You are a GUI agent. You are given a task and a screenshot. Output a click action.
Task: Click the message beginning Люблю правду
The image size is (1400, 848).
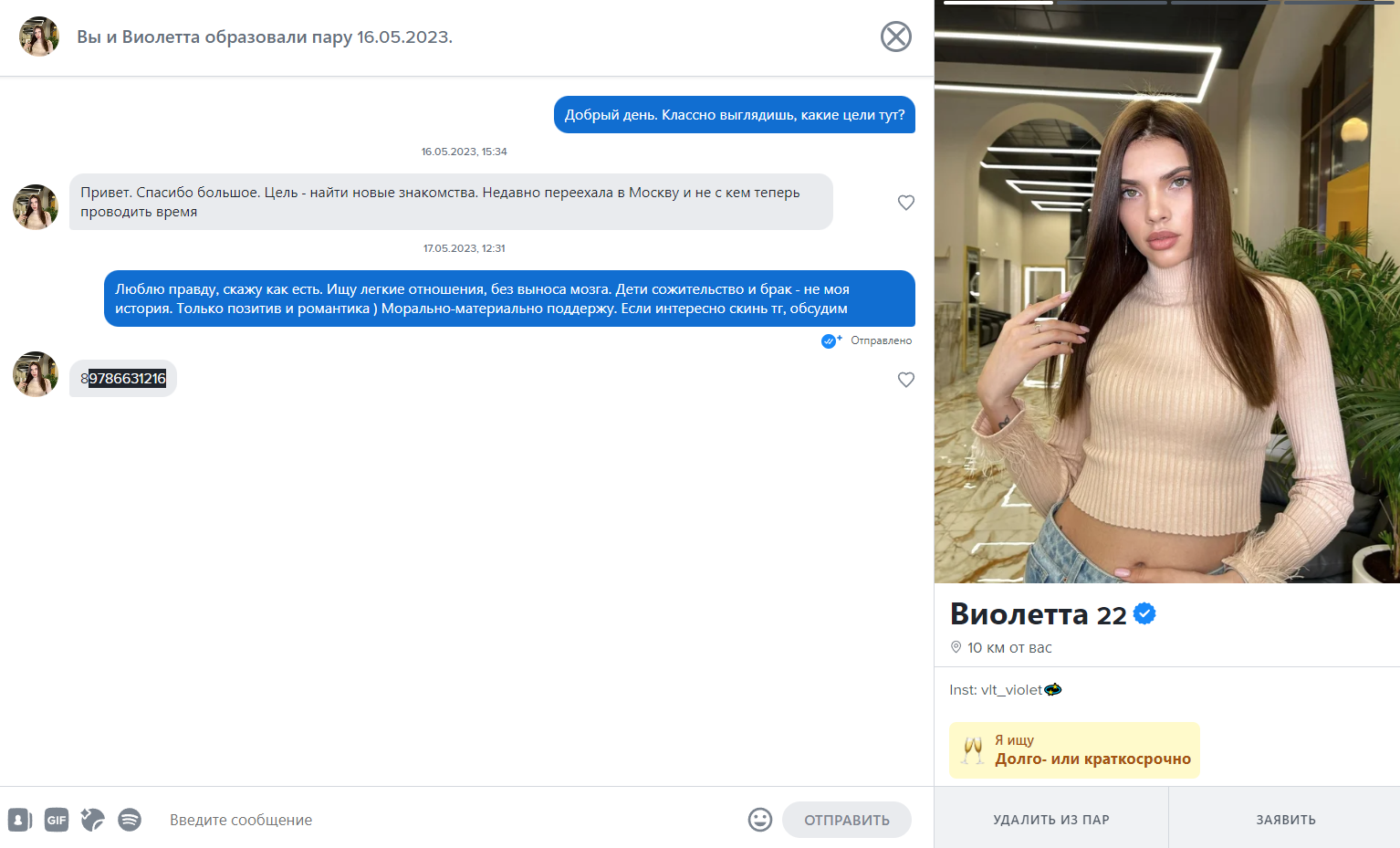pos(509,298)
